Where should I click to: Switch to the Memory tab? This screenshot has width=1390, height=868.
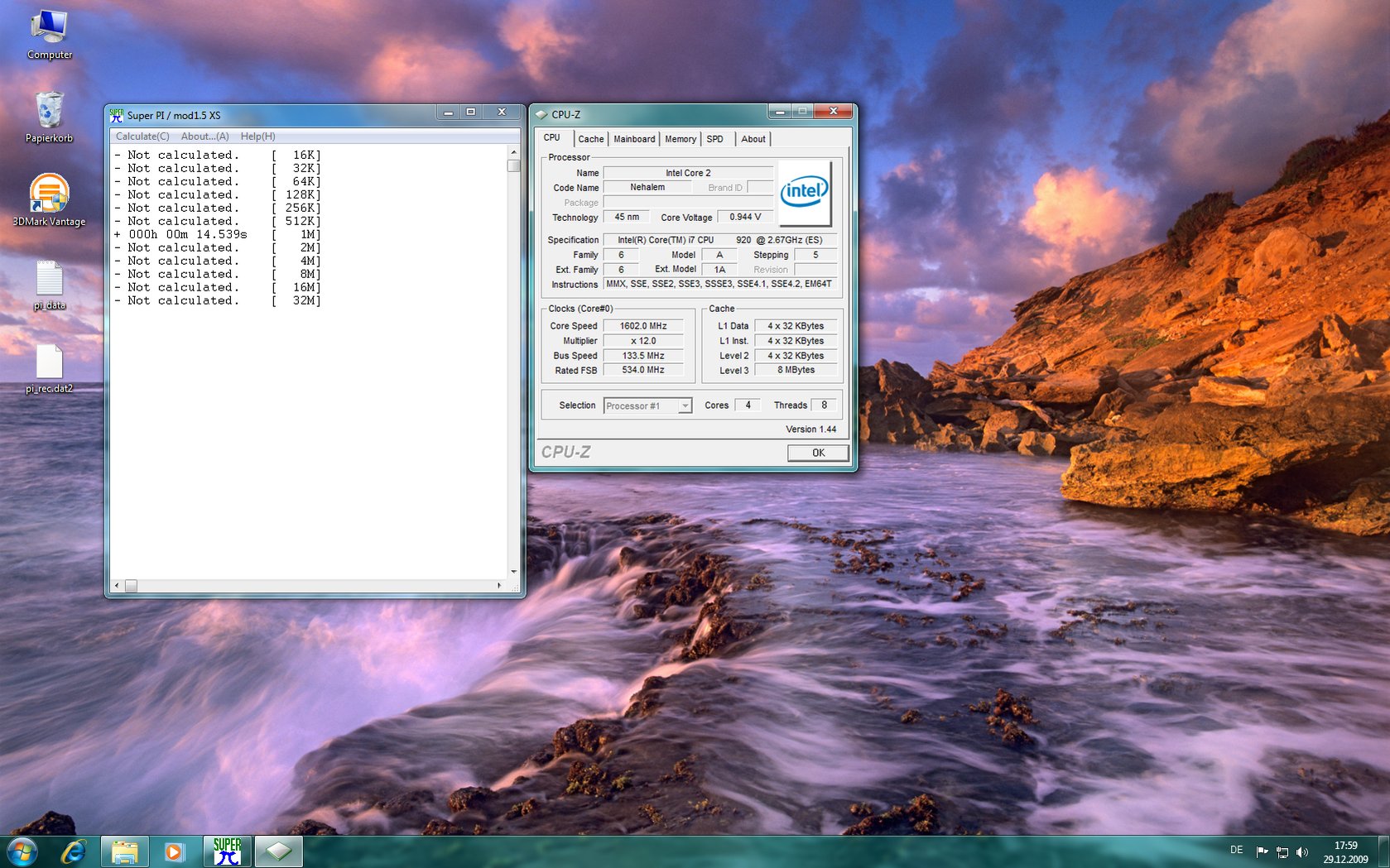coord(680,139)
